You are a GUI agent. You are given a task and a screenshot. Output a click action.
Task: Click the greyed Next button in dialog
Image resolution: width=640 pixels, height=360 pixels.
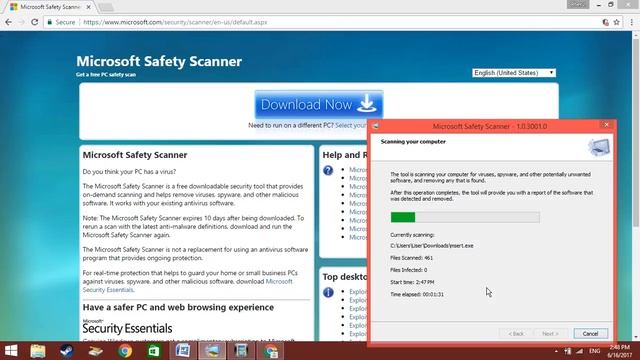point(550,333)
